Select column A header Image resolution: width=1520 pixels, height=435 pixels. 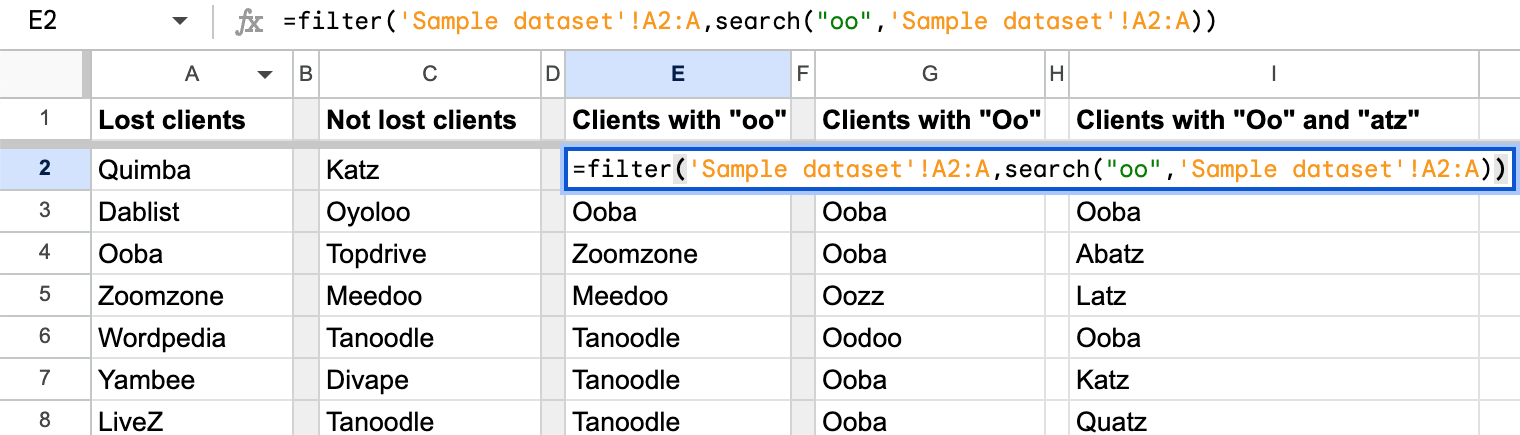[193, 73]
